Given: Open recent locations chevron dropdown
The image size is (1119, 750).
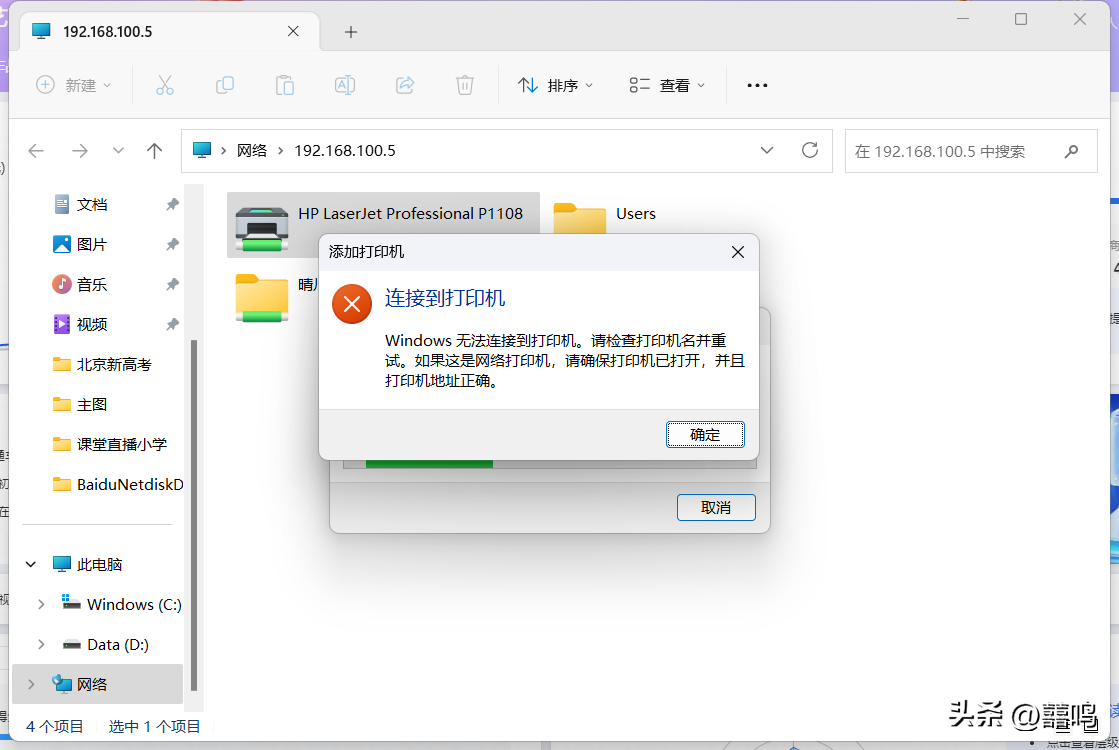Looking at the screenshot, I should pyautogui.click(x=118, y=151).
